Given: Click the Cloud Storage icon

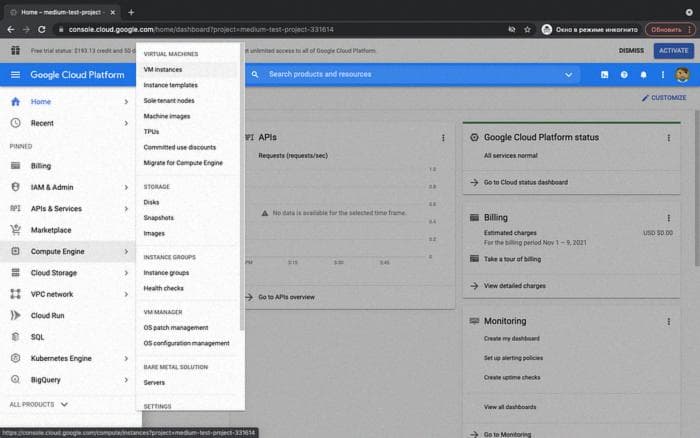Looking at the screenshot, I should tap(15, 273).
